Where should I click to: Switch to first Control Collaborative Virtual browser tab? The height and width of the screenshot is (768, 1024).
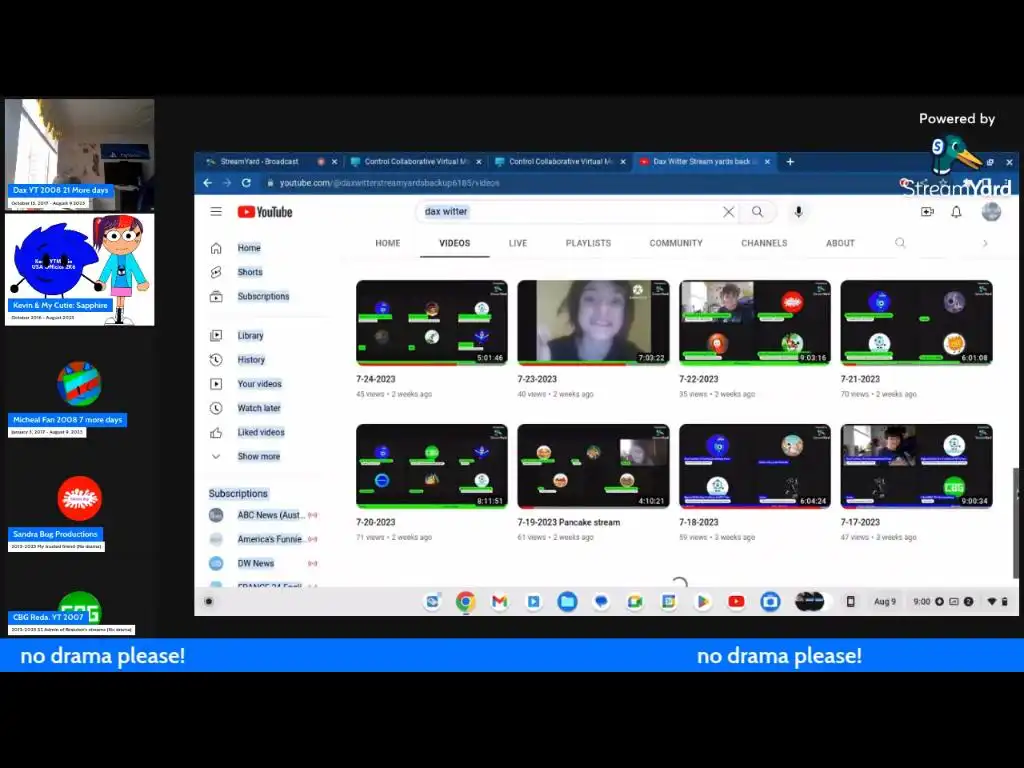[416, 161]
